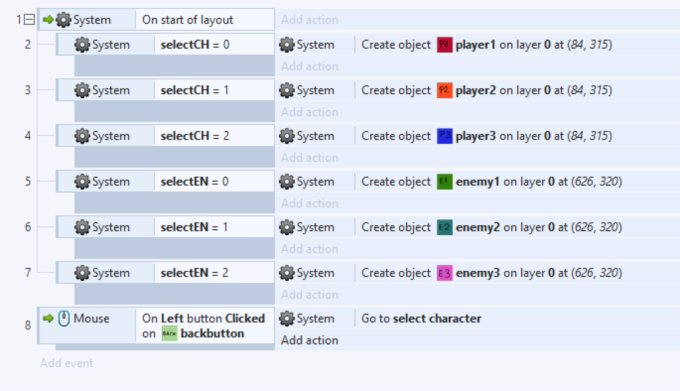The height and width of the screenshot is (391, 680).
Task: Click the Mouse object icon in event 8
Action: 64,319
